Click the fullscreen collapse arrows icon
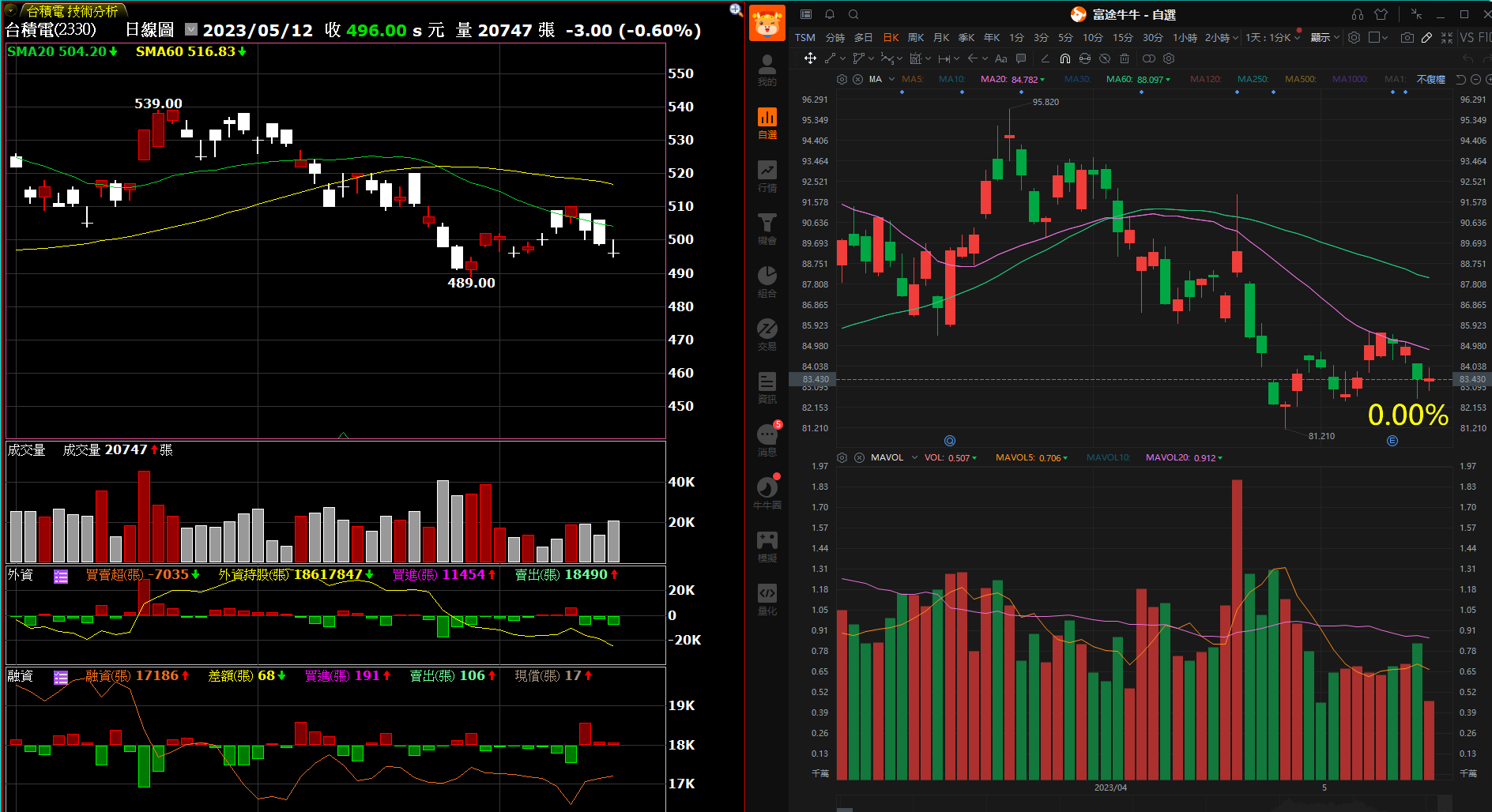 coord(1447,37)
